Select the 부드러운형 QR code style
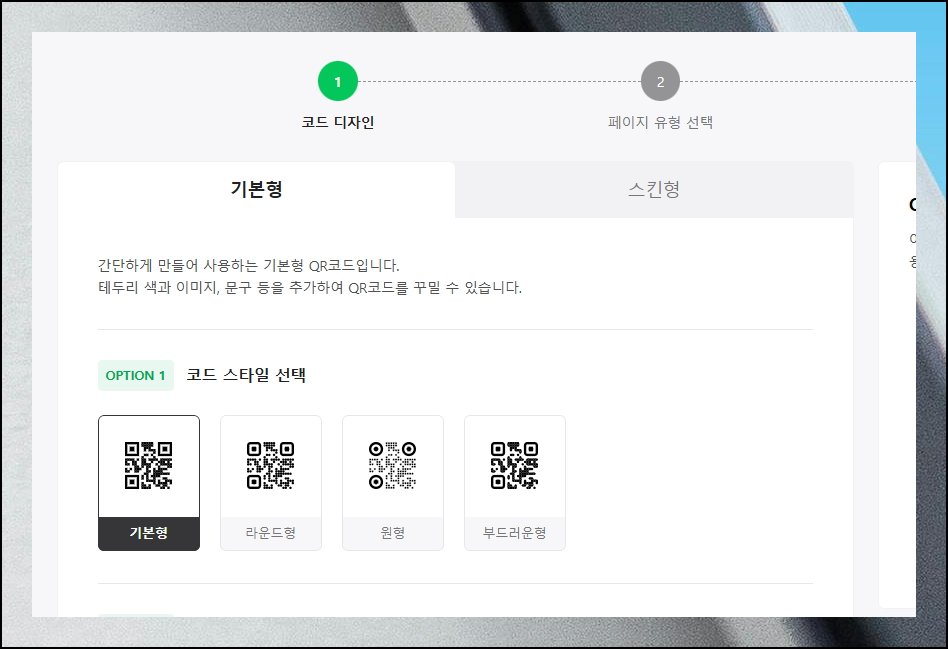 515,483
